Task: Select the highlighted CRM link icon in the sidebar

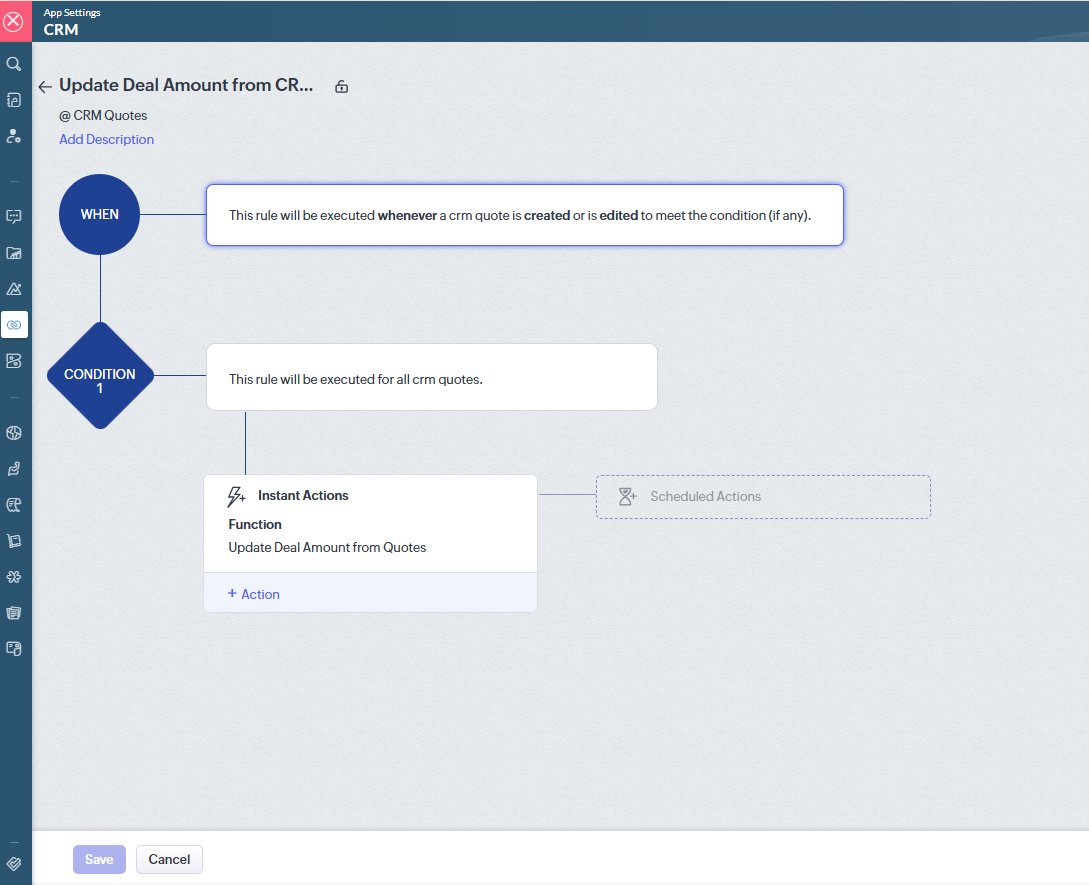Action: [14, 324]
